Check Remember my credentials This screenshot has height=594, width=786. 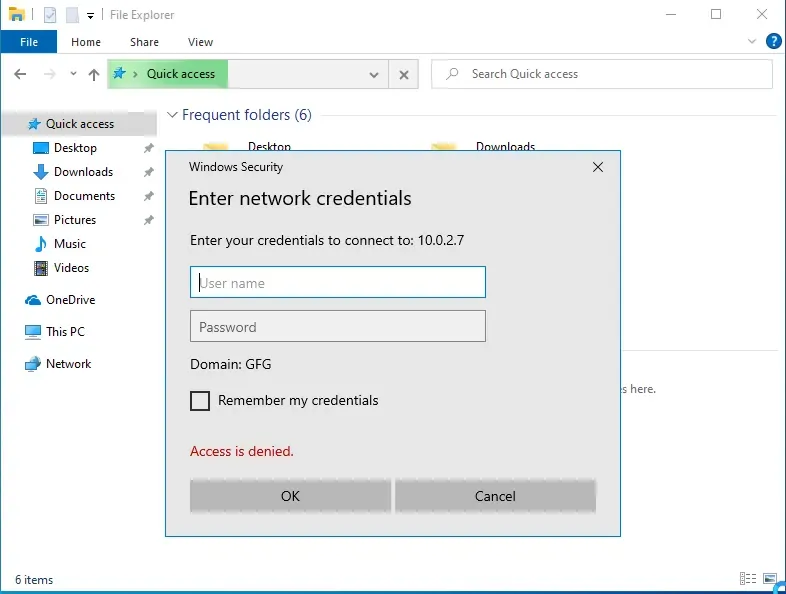coord(200,401)
